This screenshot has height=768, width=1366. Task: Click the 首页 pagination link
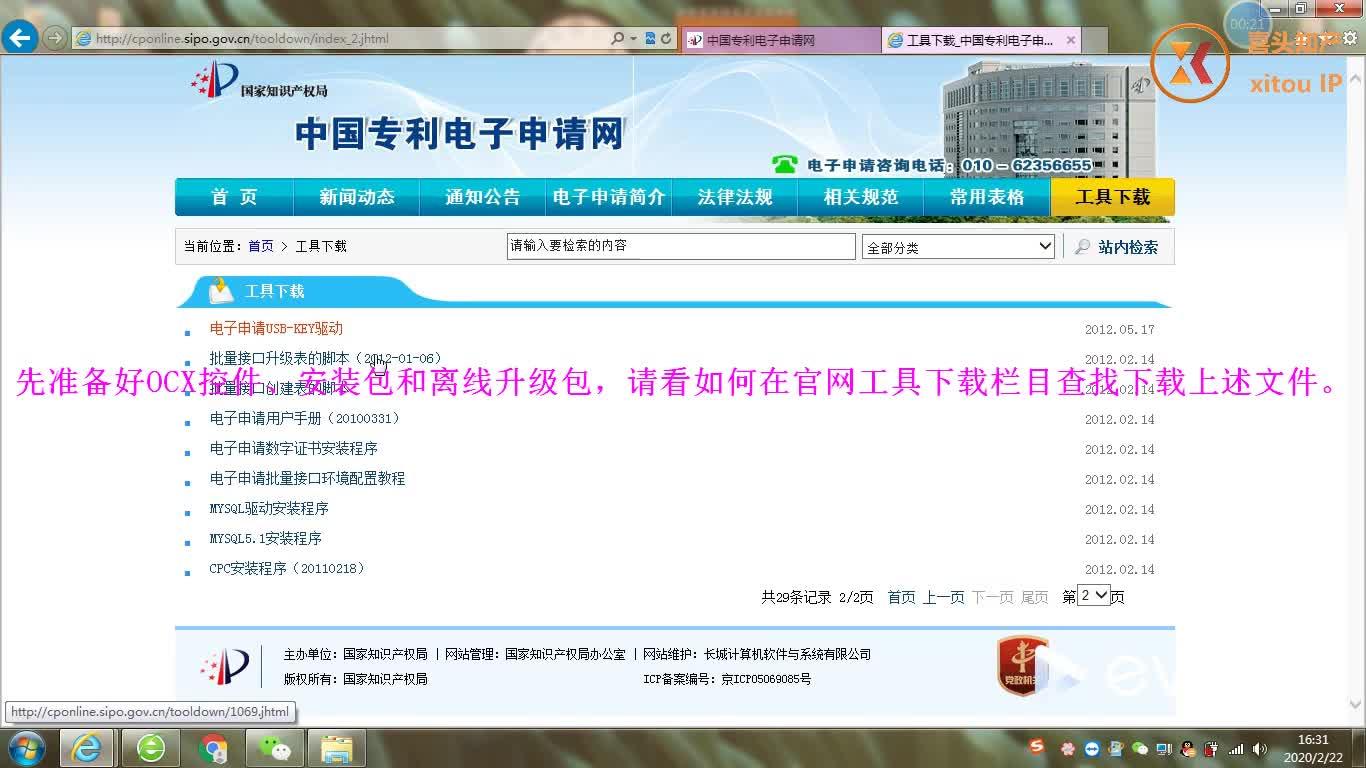click(x=901, y=597)
